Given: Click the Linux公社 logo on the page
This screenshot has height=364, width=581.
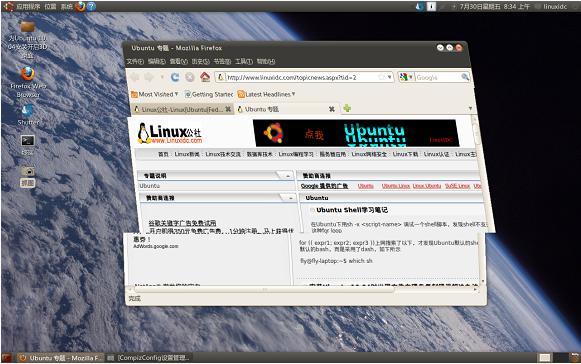Looking at the screenshot, I should pos(170,133).
